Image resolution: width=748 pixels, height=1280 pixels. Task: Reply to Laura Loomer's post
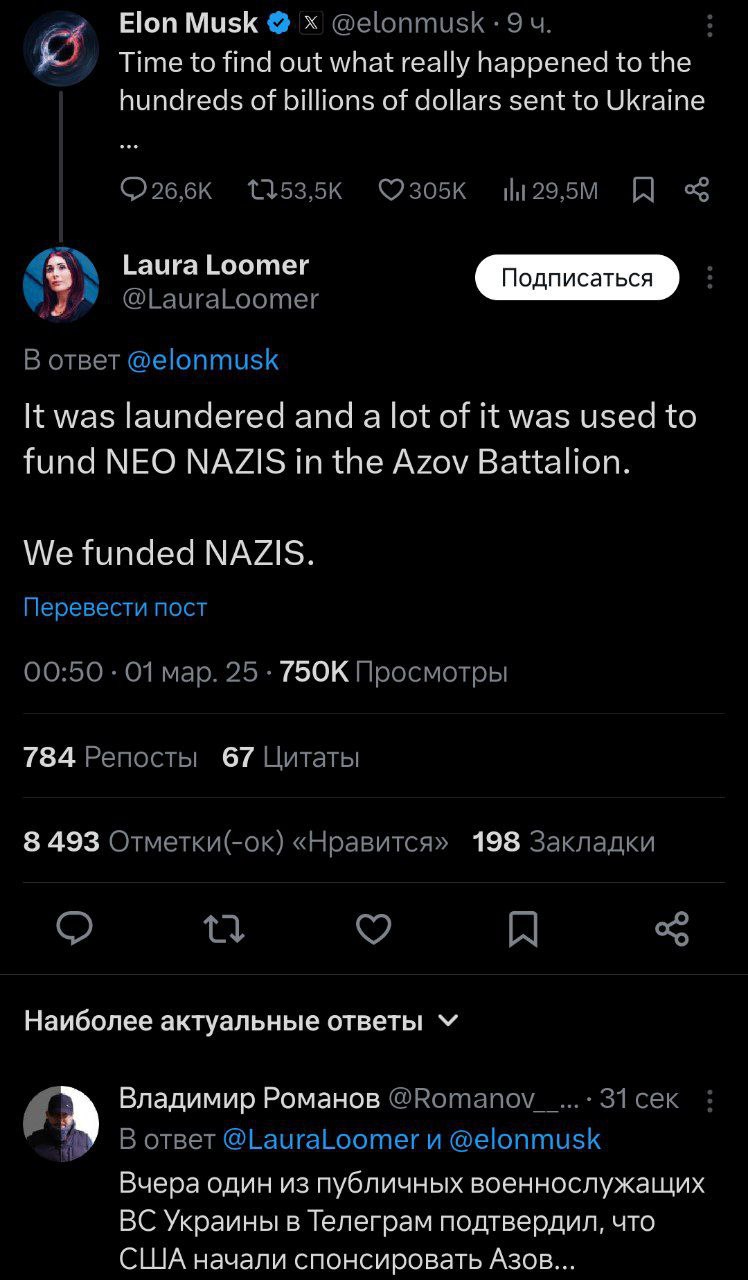[75, 930]
